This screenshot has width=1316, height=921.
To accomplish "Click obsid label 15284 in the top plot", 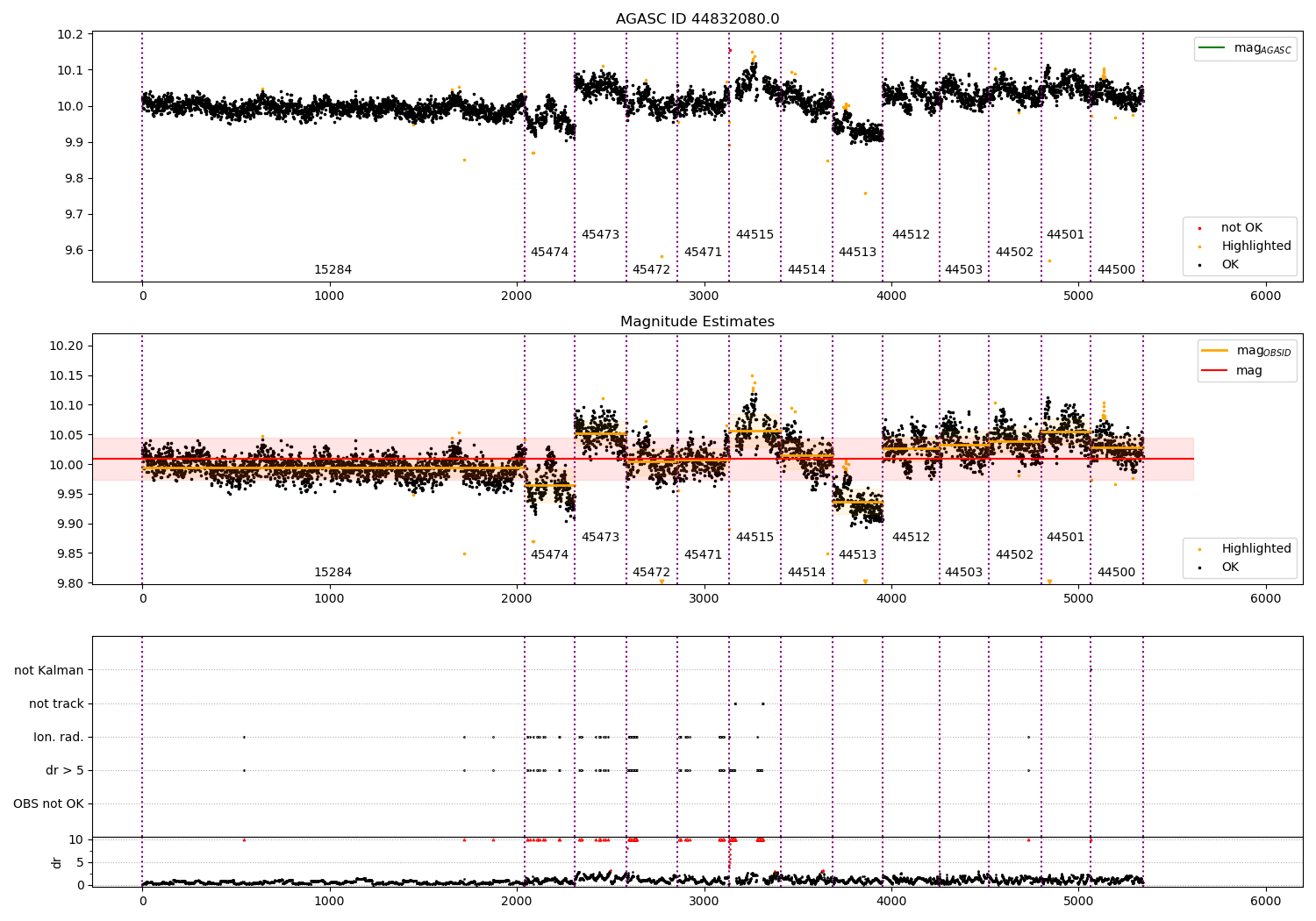I will tap(333, 270).
